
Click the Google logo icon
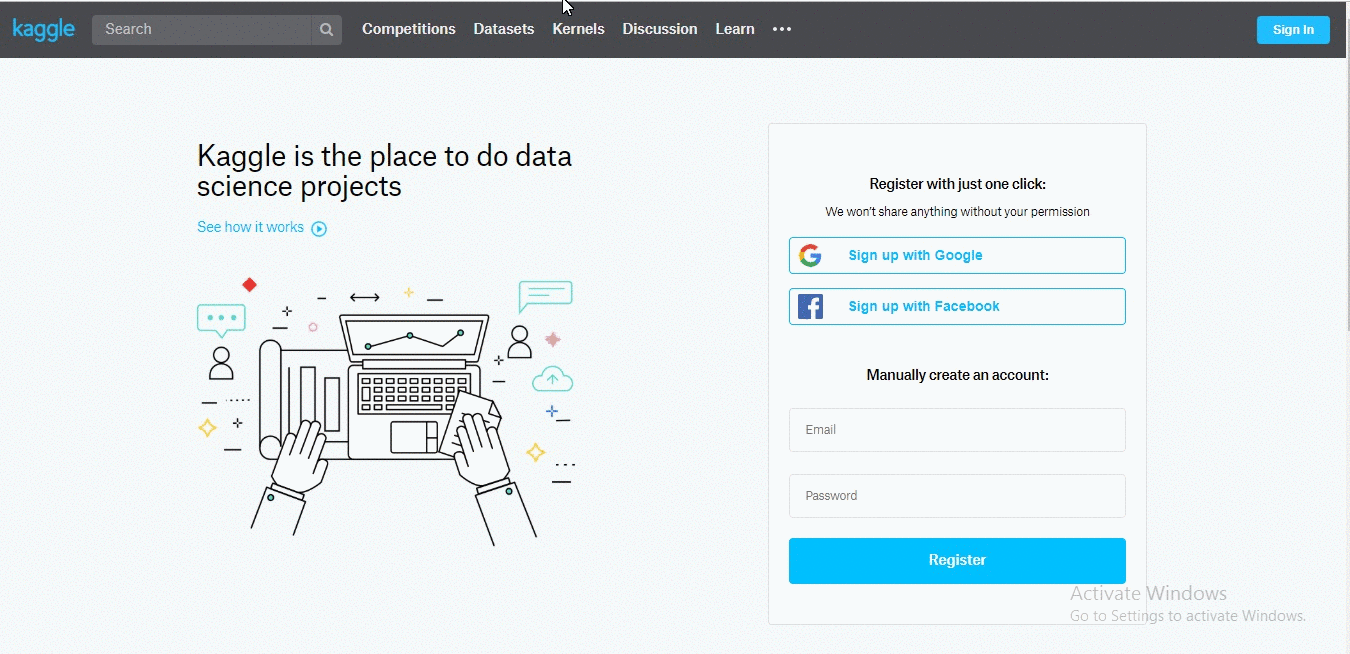(x=811, y=256)
